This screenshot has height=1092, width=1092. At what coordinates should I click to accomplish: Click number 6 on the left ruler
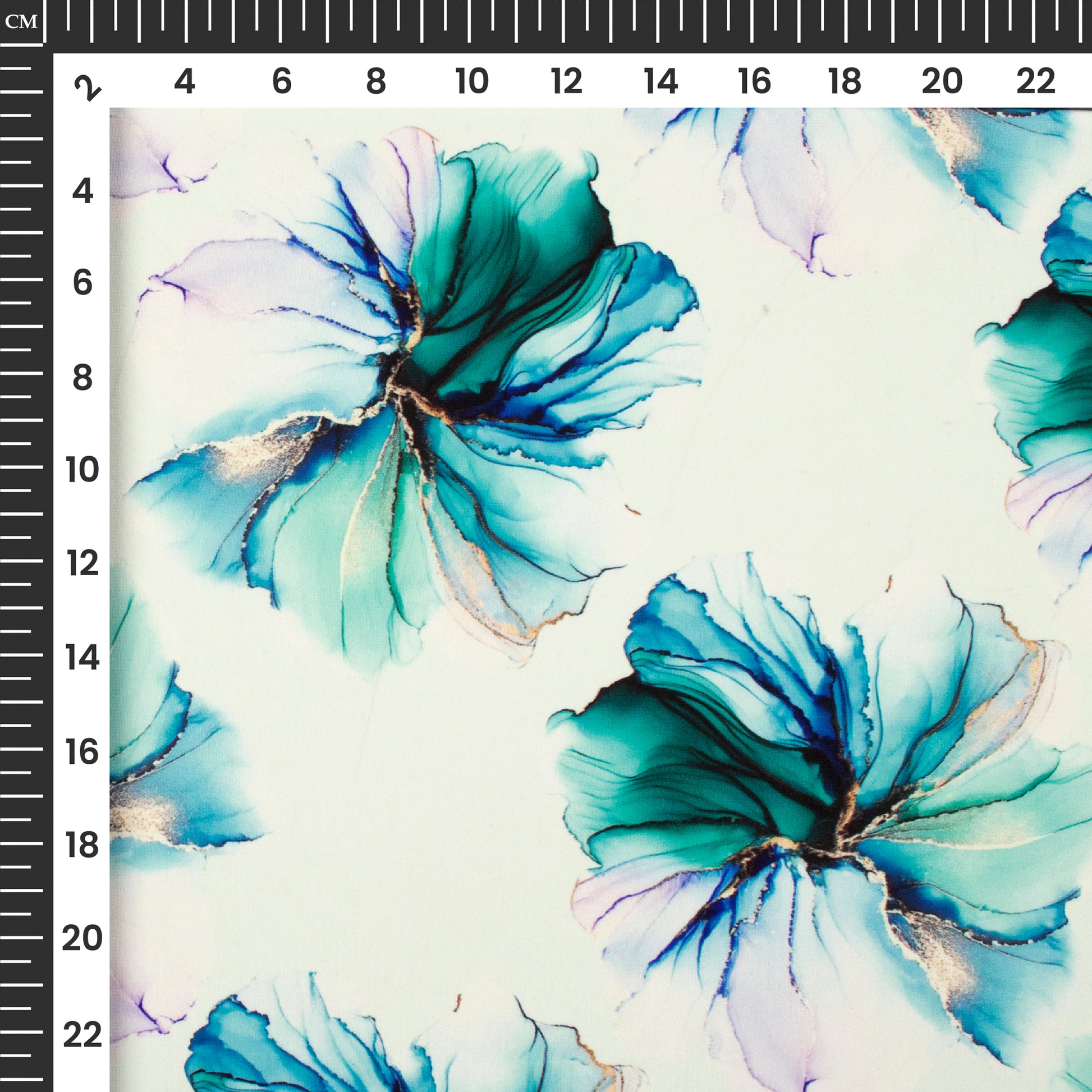[82, 283]
